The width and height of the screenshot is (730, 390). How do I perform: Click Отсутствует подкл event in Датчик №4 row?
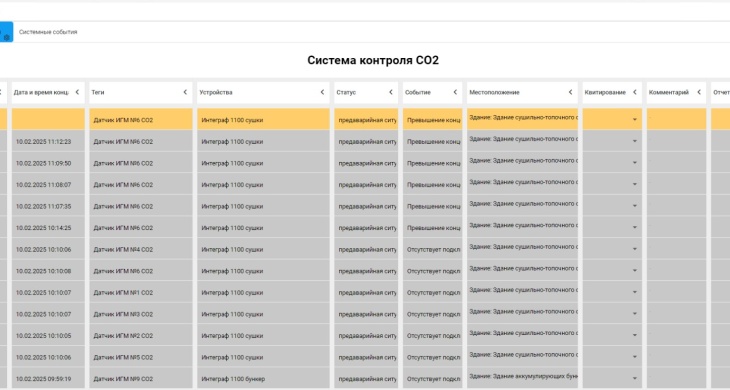coord(433,249)
